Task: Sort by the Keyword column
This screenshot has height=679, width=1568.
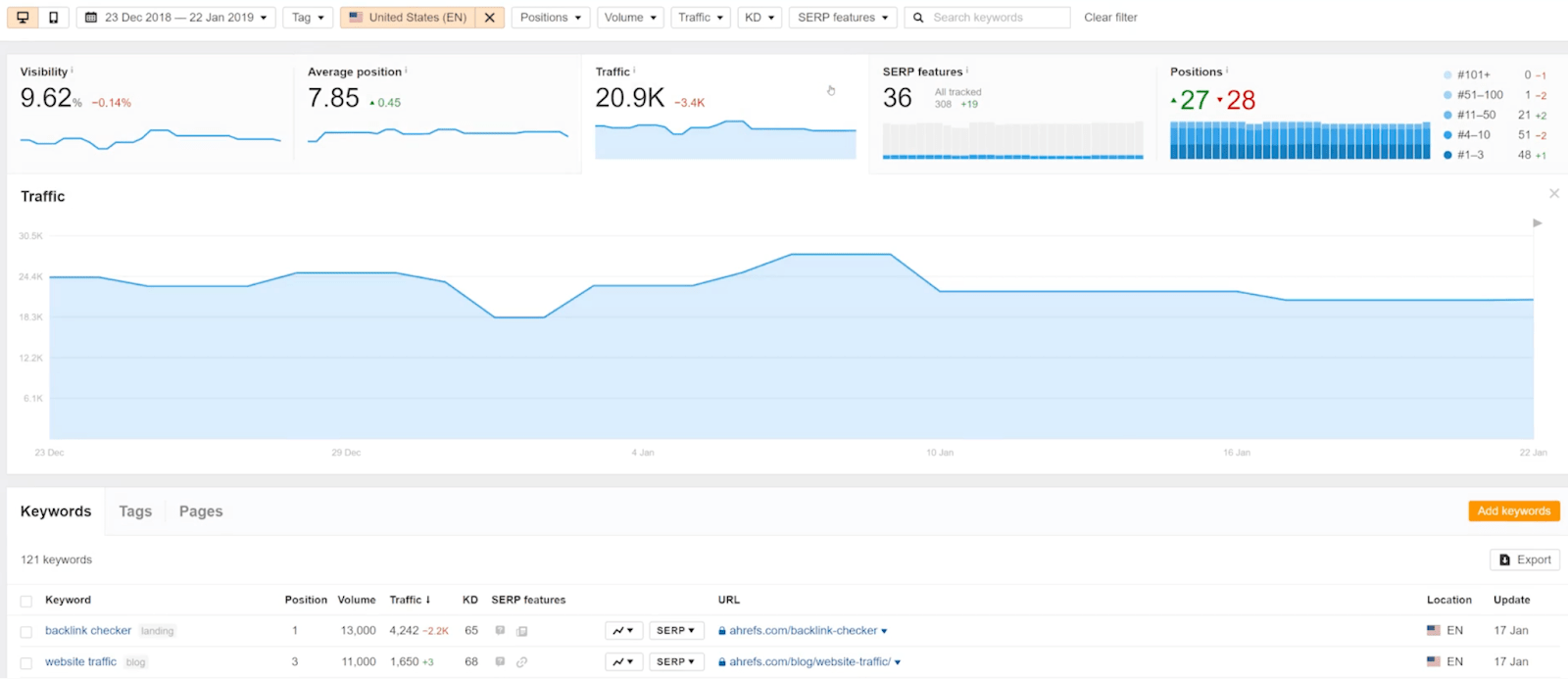Action: (68, 600)
